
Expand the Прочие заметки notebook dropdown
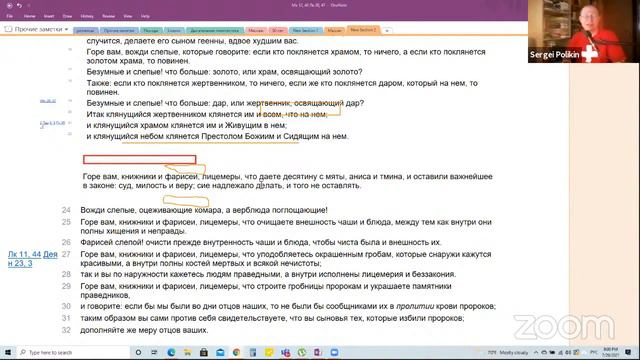coord(67,29)
